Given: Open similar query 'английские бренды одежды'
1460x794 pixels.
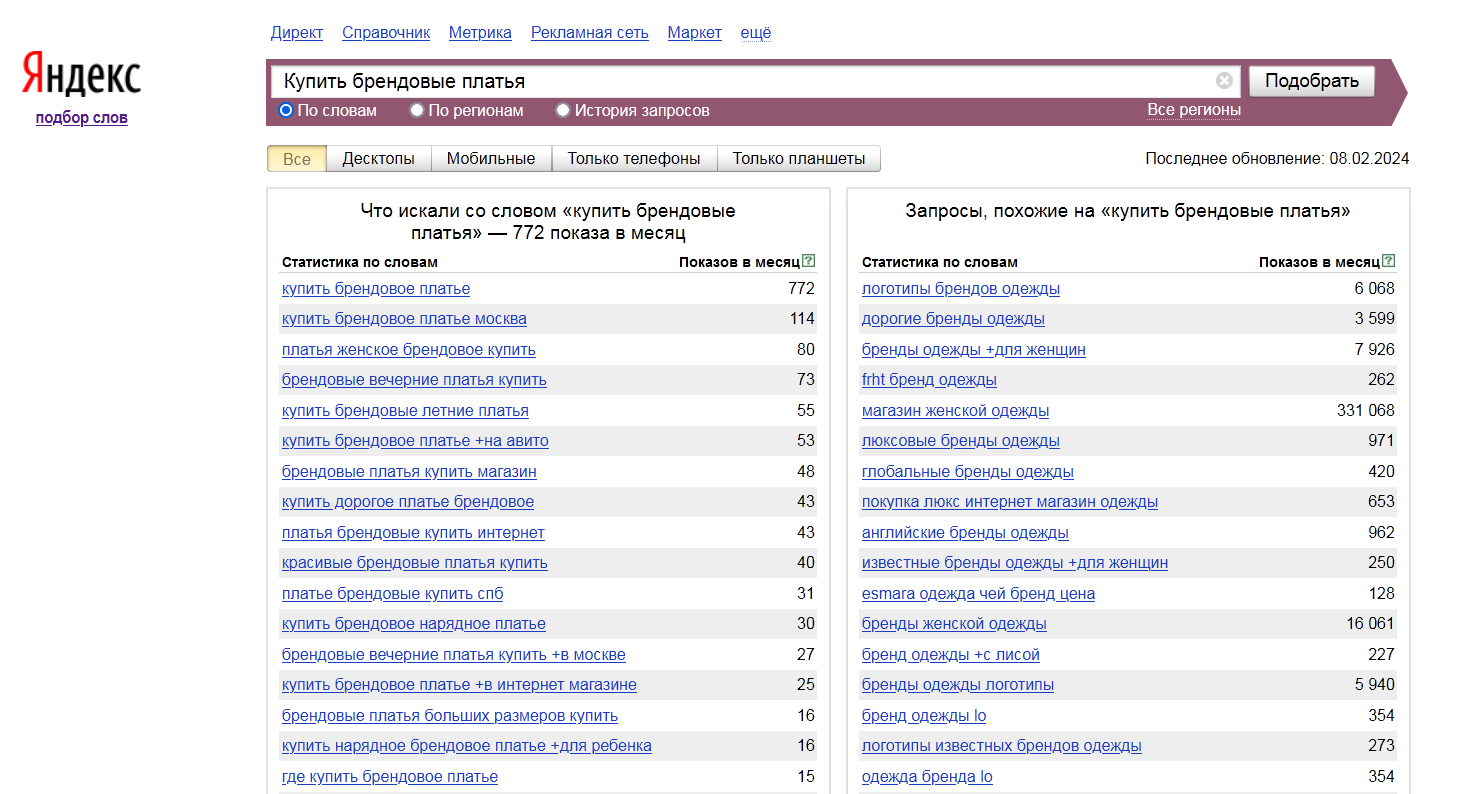Looking at the screenshot, I should tap(965, 533).
